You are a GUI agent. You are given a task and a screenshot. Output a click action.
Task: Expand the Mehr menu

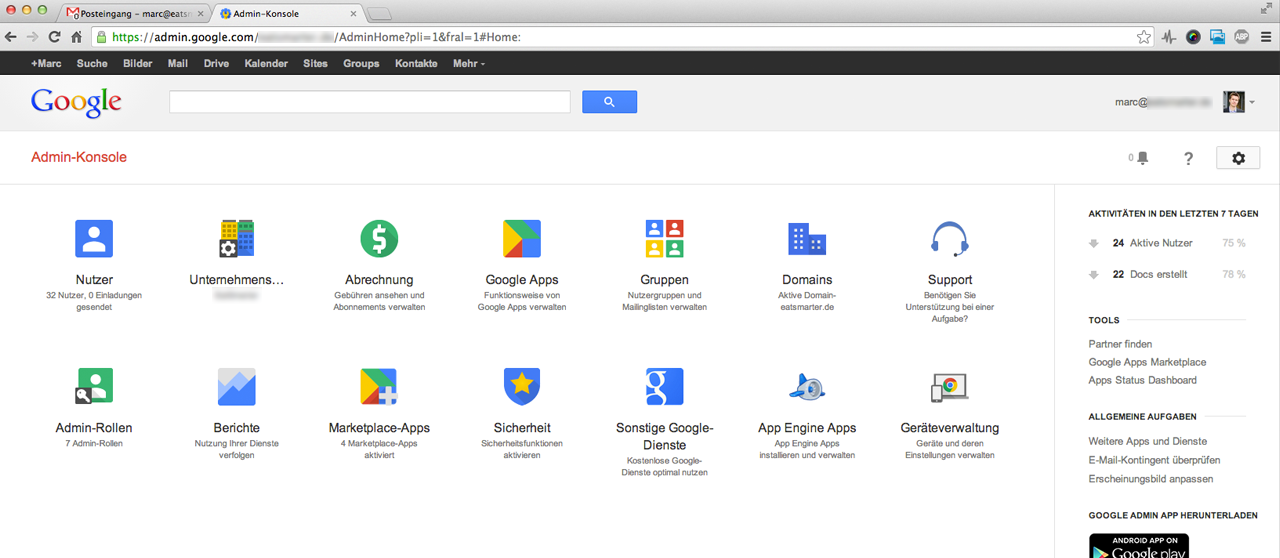[469, 63]
